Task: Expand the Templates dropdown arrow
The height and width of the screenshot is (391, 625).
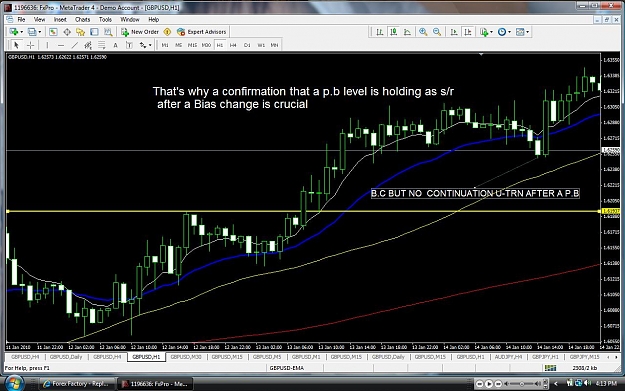Action: 528,32
